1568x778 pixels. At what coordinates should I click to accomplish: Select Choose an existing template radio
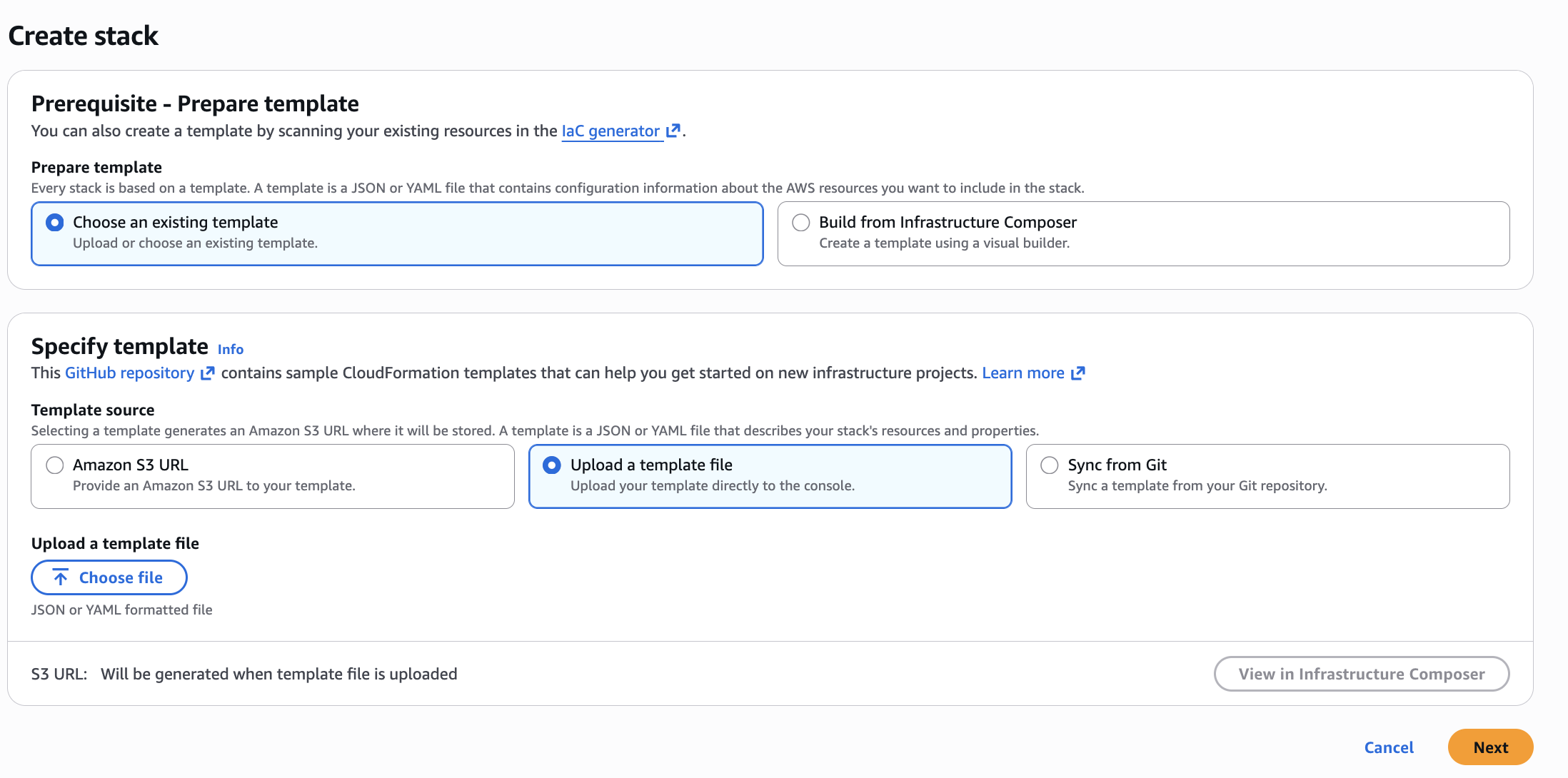55,223
